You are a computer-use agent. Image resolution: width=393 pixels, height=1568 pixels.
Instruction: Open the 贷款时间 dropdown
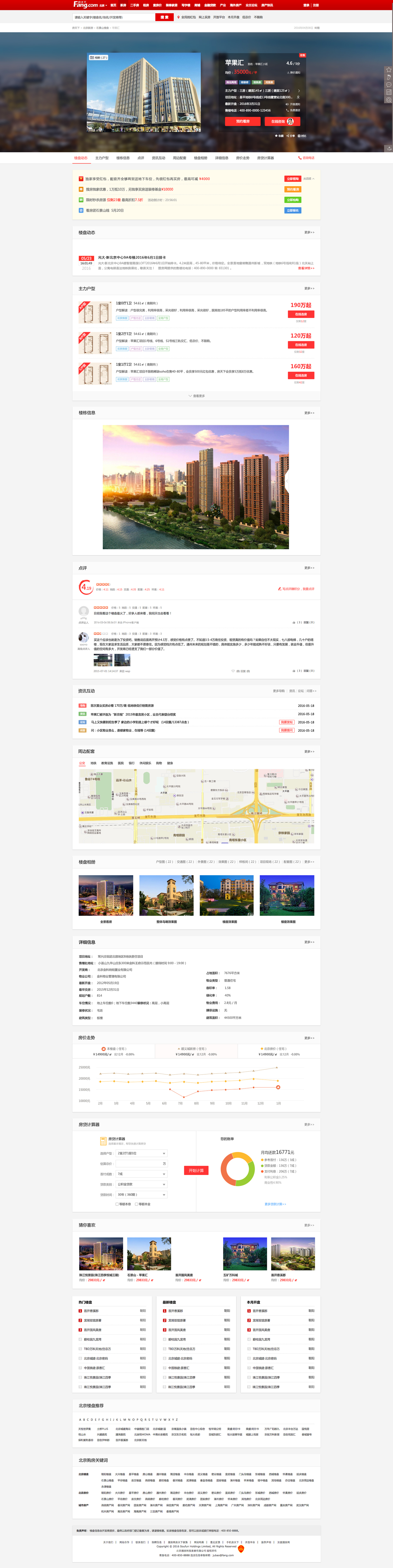click(141, 1195)
